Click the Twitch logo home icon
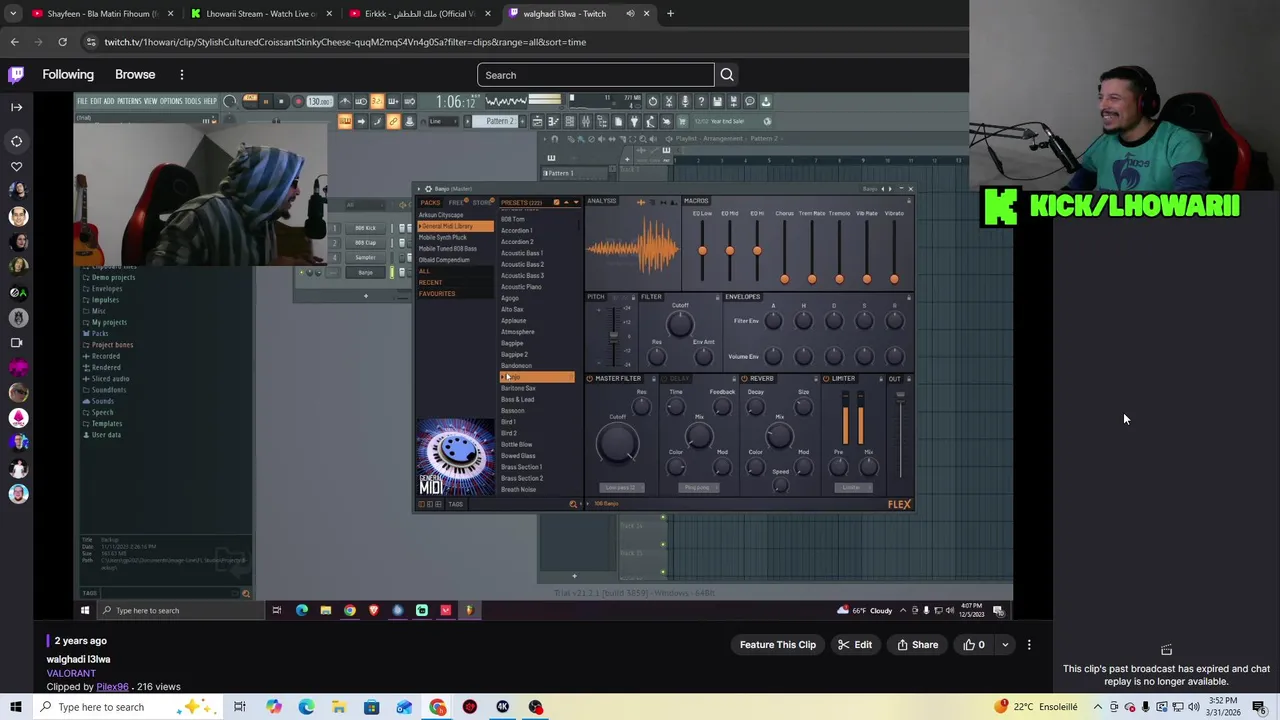The image size is (1280, 720). 16,74
